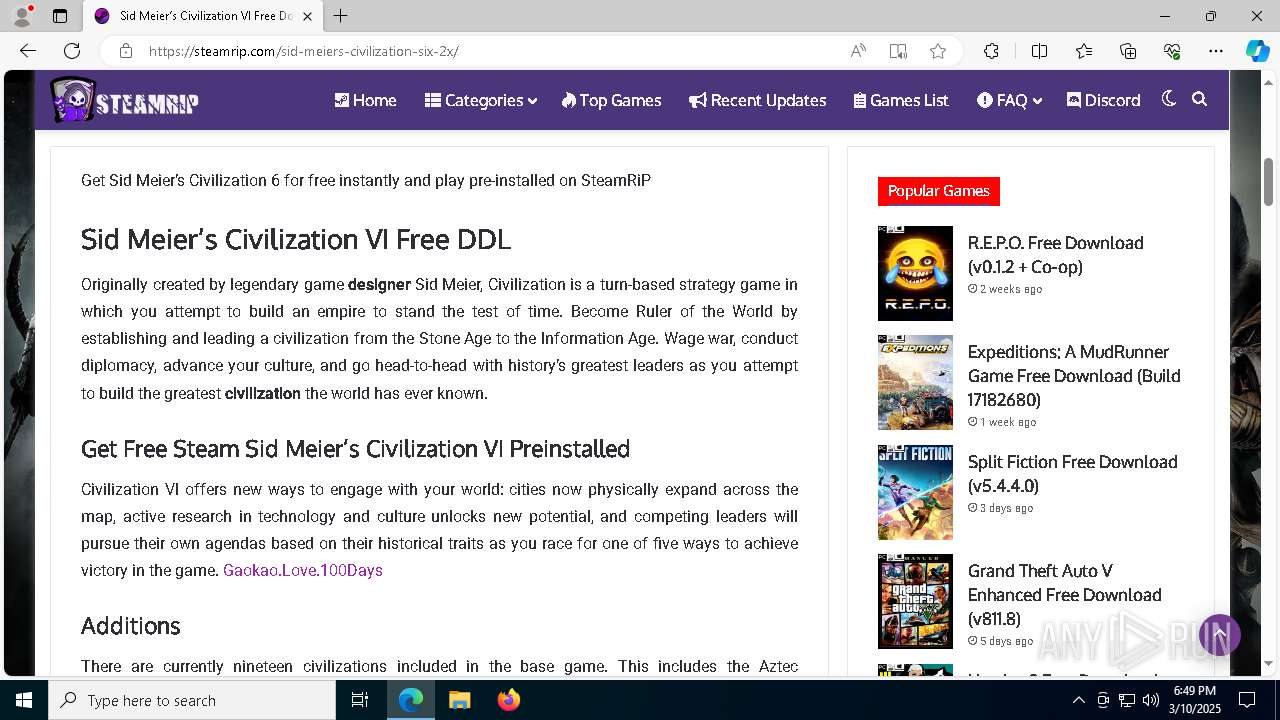The width and height of the screenshot is (1280, 720).
Task: Click the Additions heading
Action: pos(131,626)
